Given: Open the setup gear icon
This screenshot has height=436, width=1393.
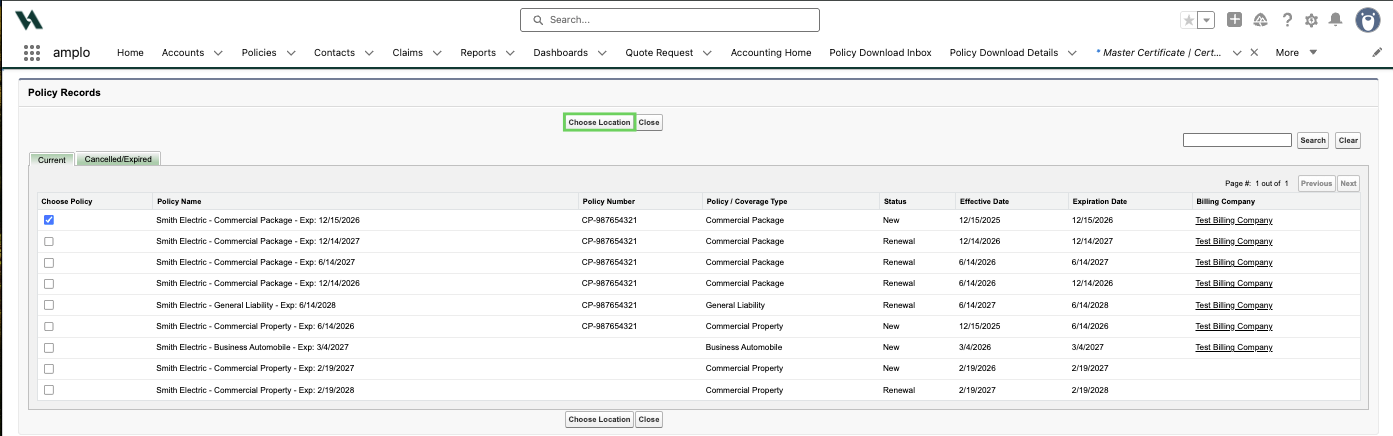Looking at the screenshot, I should point(1311,20).
